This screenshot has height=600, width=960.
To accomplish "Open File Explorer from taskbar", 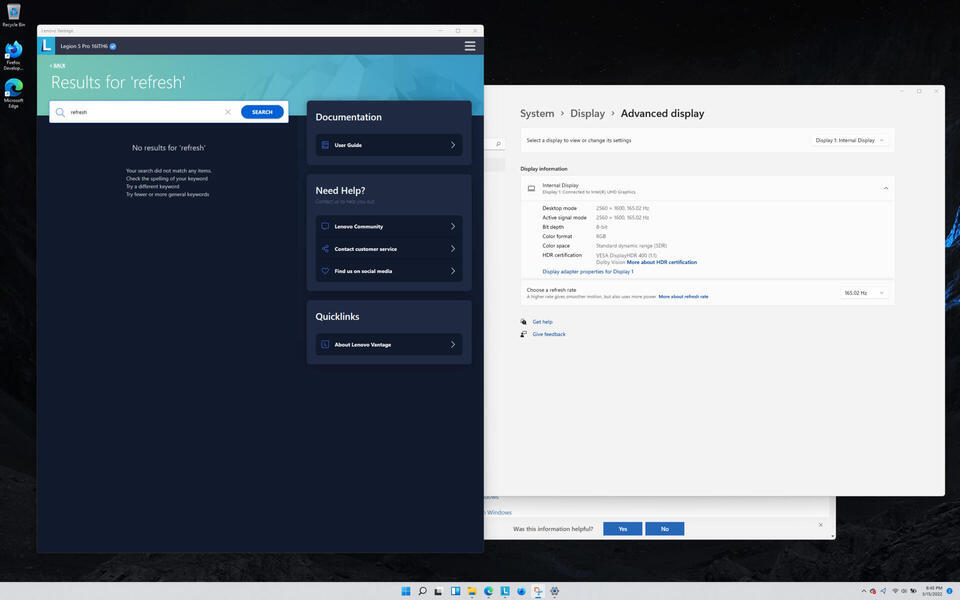I will [472, 591].
